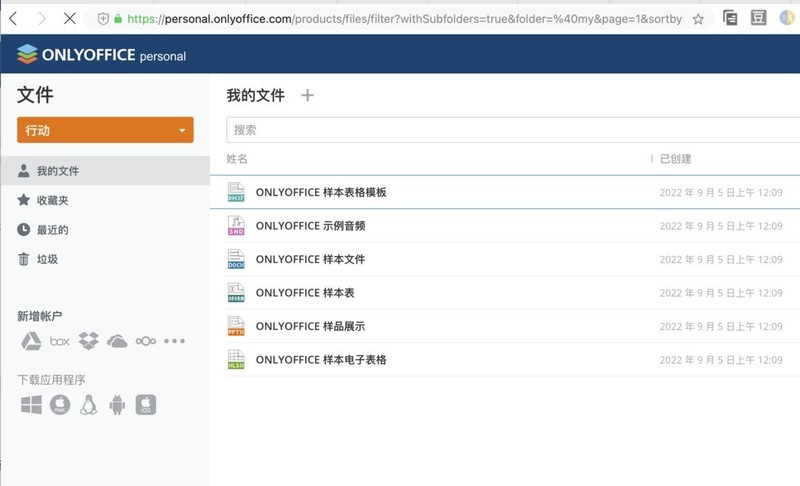The width and height of the screenshot is (800, 486).
Task: Click the 新增帐户 section label
Action: pos(39,316)
